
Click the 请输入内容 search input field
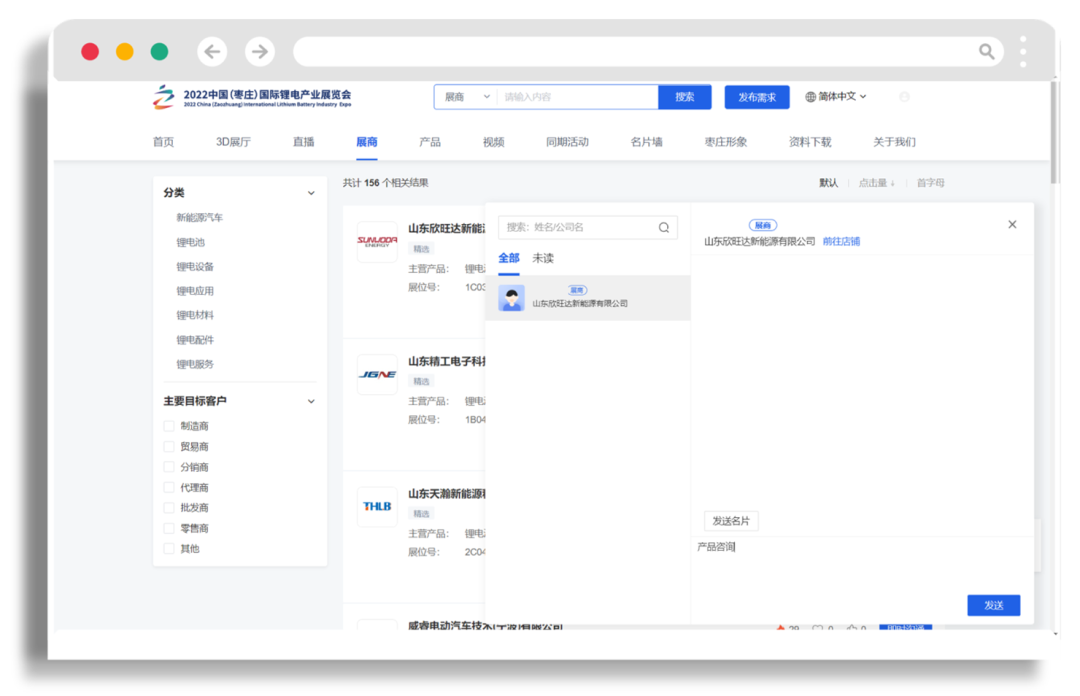point(577,97)
